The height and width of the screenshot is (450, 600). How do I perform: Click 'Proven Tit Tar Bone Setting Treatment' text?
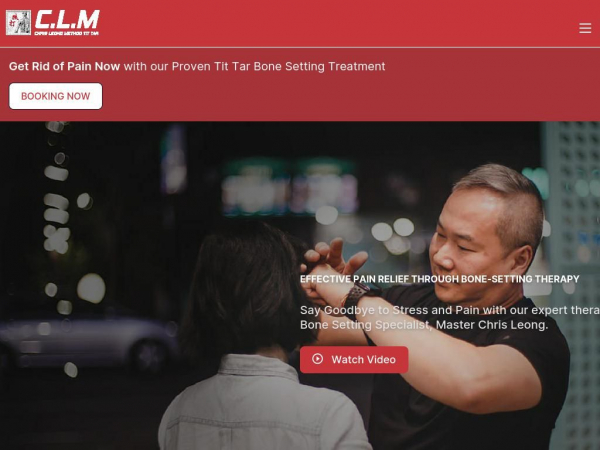278,66
